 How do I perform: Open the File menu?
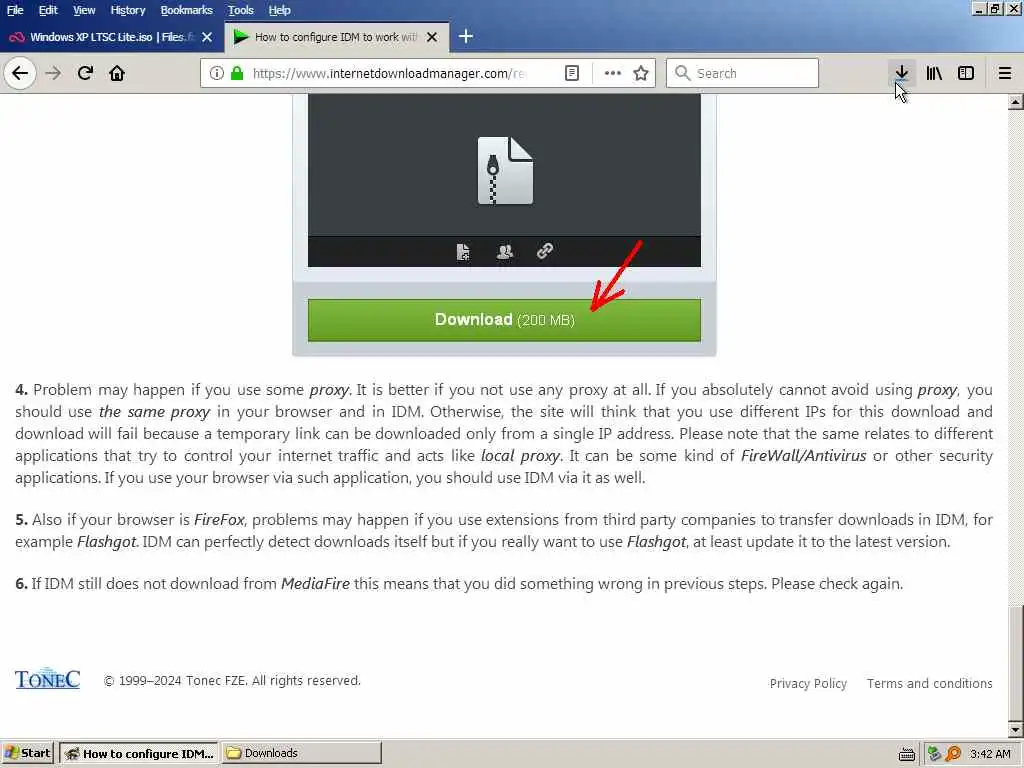point(15,10)
